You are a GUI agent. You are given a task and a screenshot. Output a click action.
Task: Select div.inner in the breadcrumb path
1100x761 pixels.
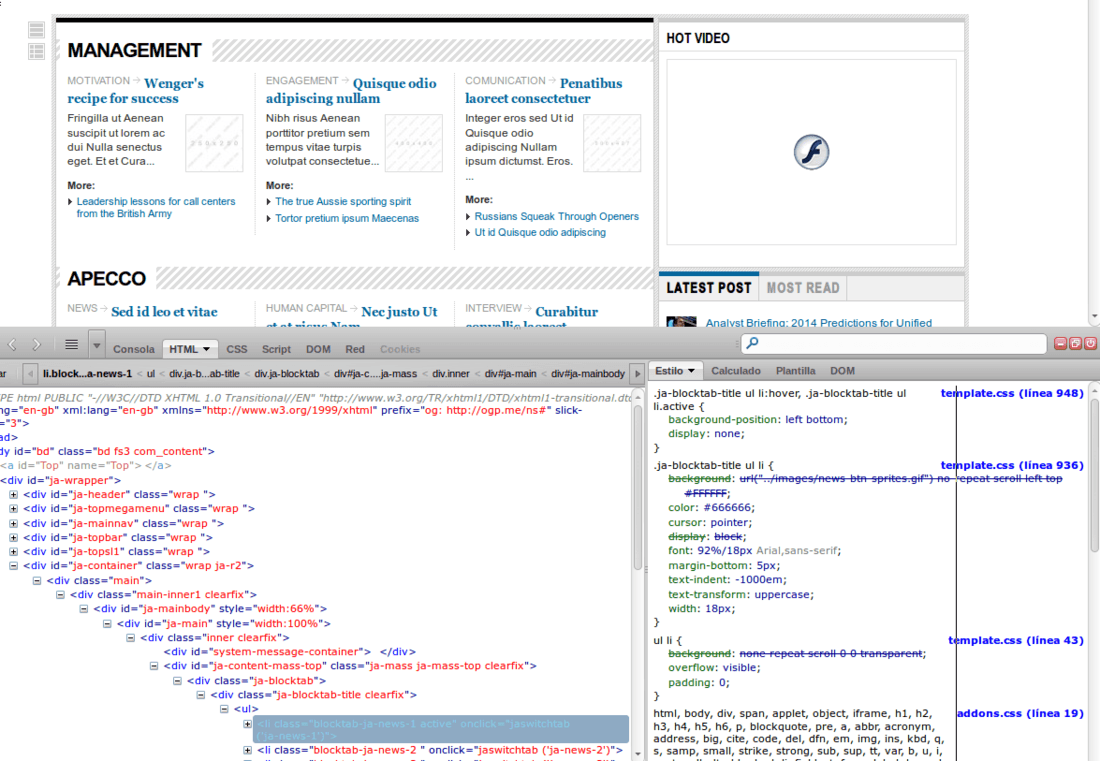coord(450,374)
